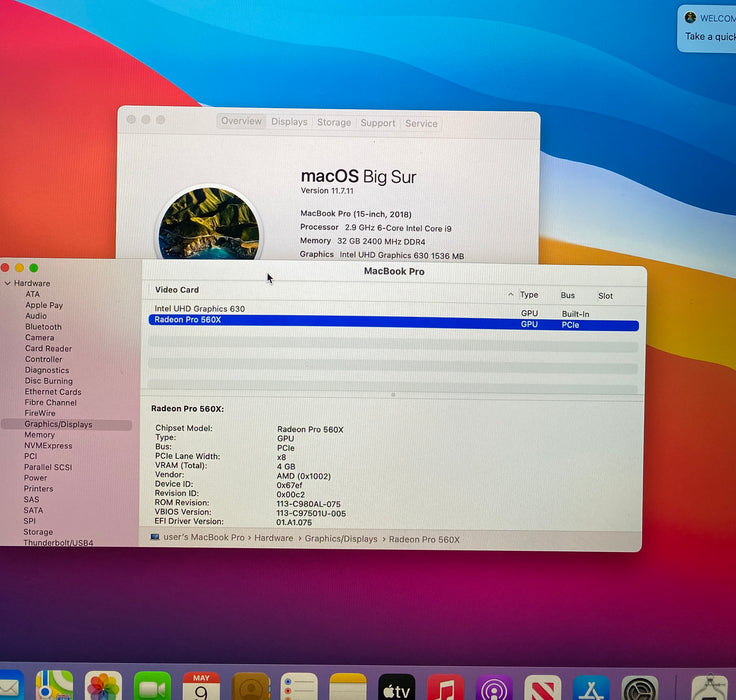Select the Intel UHD Graphics 630 row

pyautogui.click(x=393, y=311)
